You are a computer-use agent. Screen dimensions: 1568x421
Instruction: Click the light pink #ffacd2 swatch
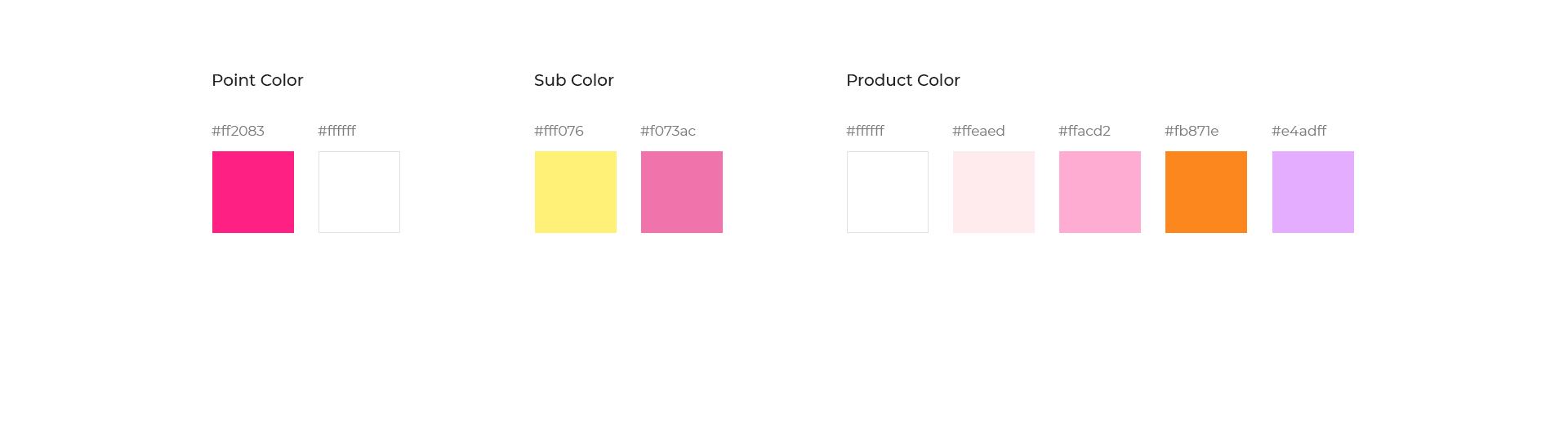coord(1100,192)
